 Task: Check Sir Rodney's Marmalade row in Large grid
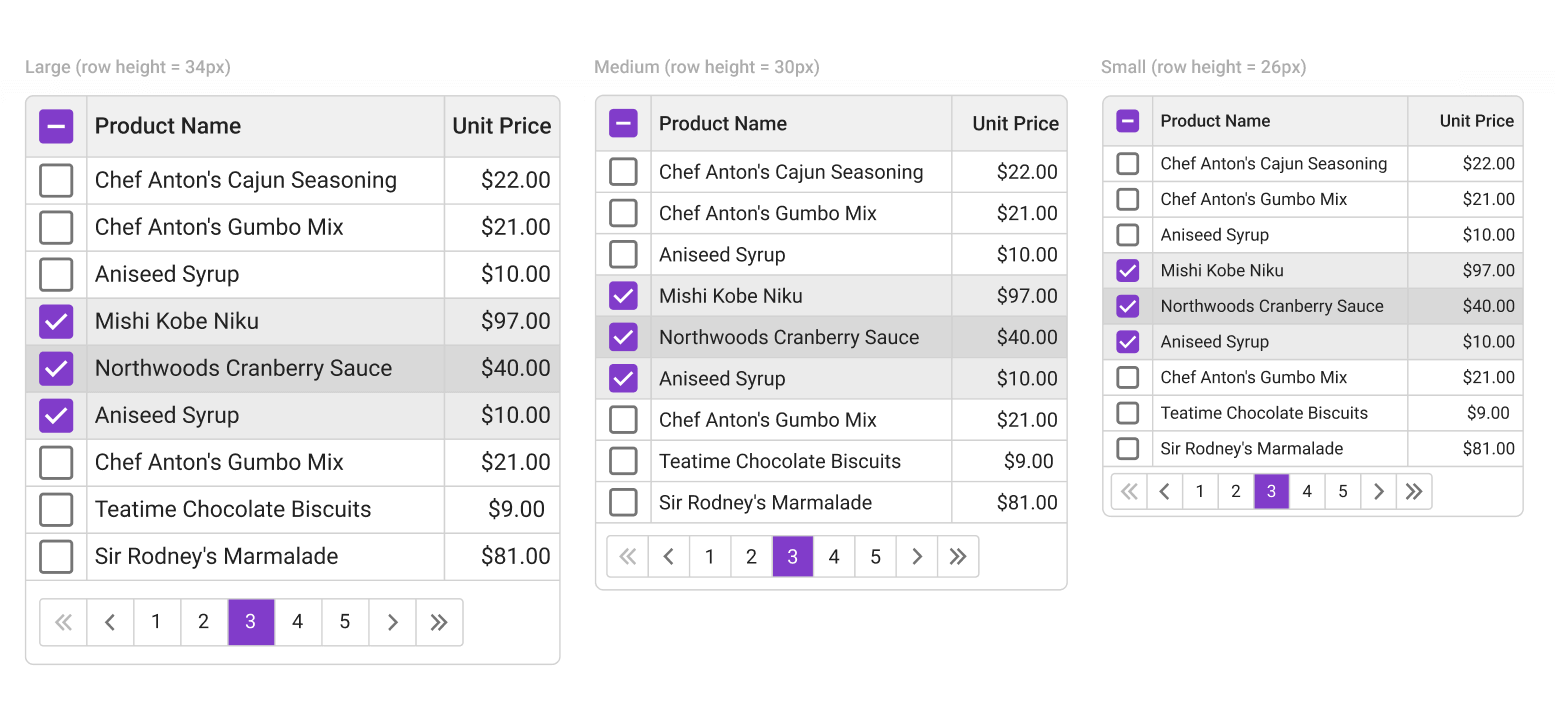coord(56,556)
